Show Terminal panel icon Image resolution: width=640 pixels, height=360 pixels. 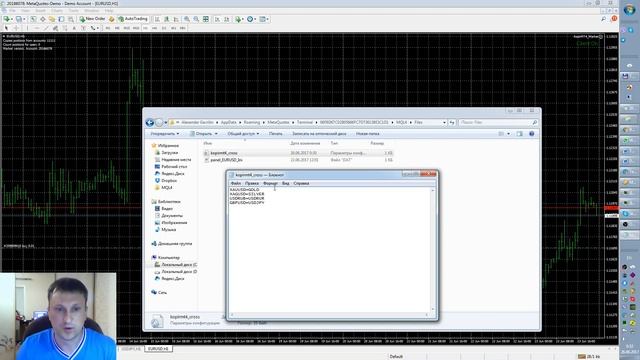point(61,19)
